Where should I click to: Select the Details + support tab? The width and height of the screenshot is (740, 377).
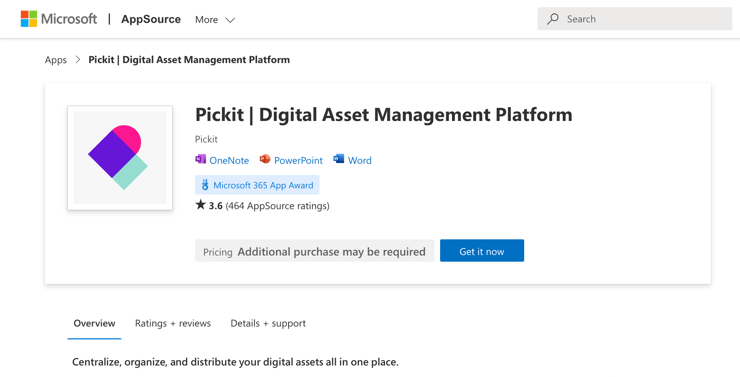pyautogui.click(x=268, y=324)
